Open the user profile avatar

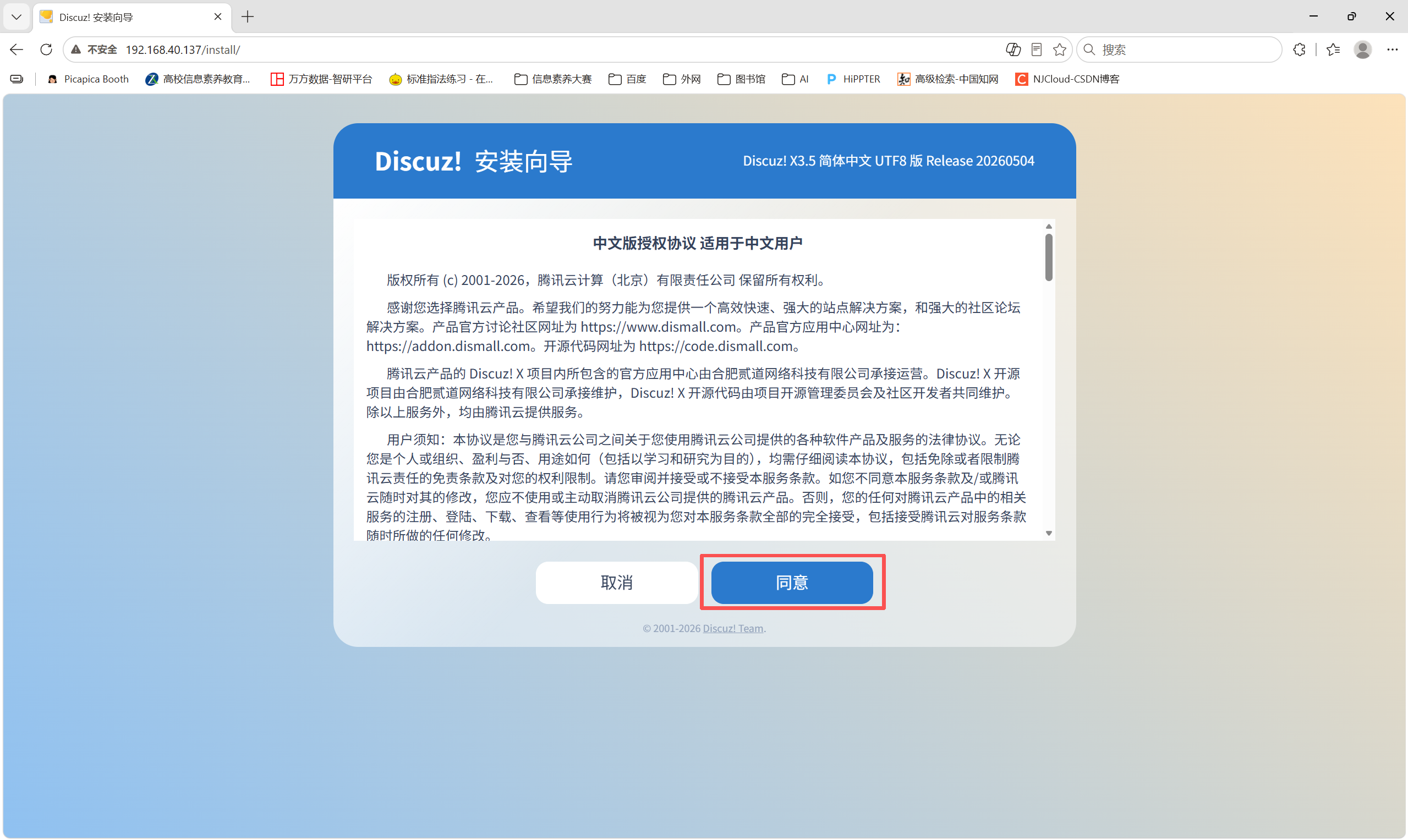(1363, 50)
